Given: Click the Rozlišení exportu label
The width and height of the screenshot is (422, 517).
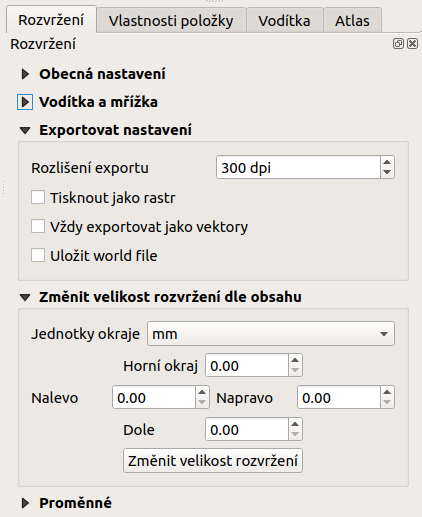Looking at the screenshot, I should click(x=90, y=168).
